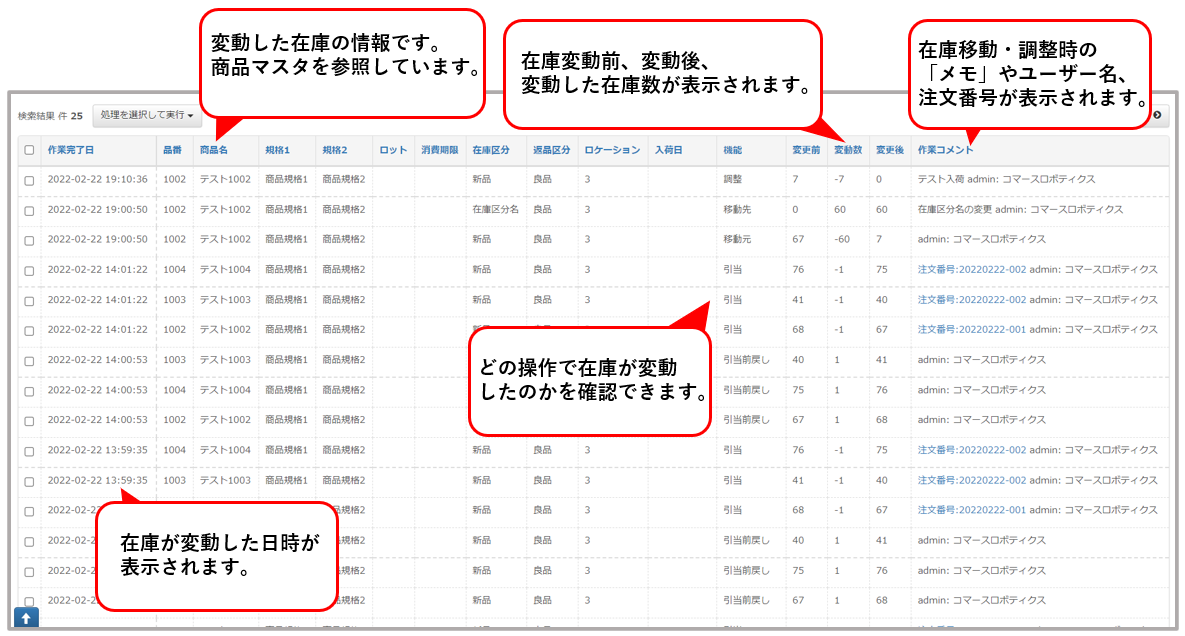
Task: Sort by 消費期限 column header
Action: click(439, 150)
